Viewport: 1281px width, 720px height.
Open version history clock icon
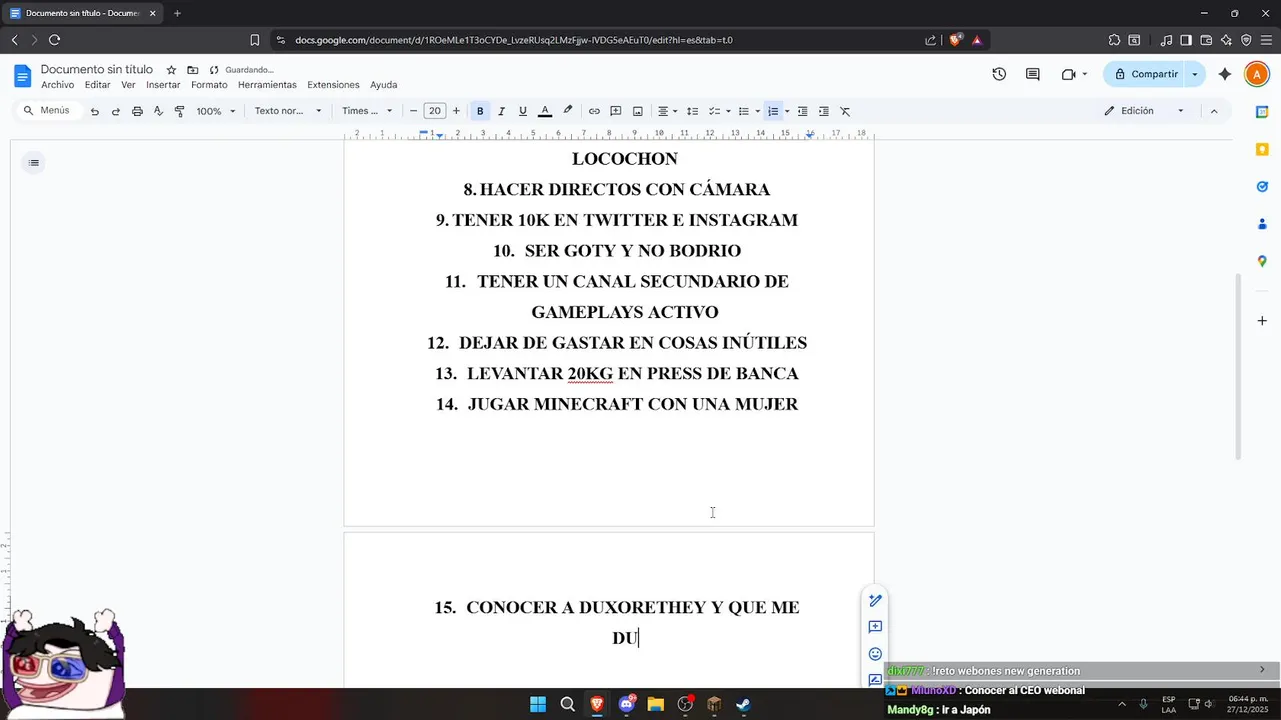click(999, 74)
